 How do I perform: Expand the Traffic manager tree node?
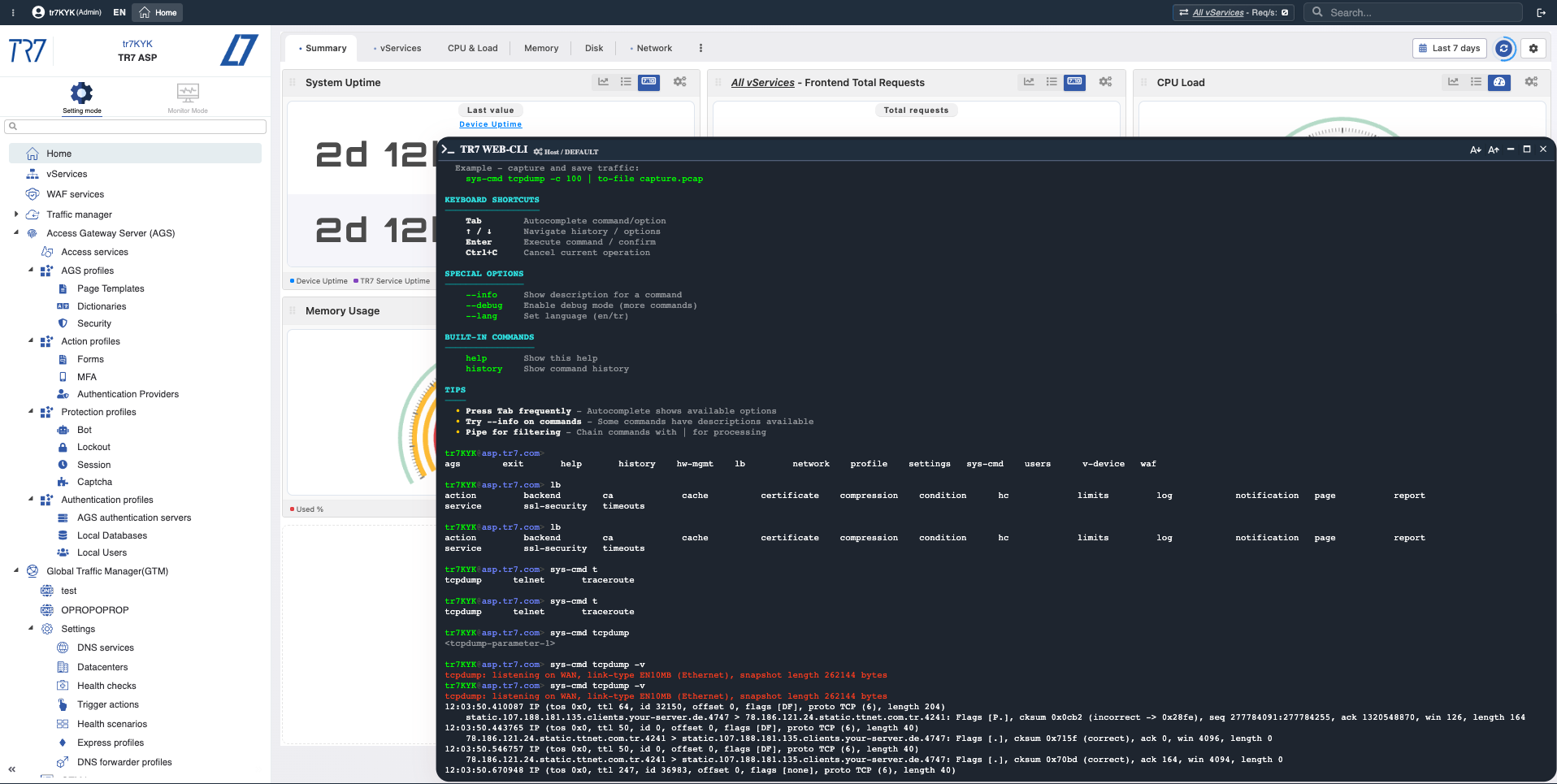coord(16,214)
